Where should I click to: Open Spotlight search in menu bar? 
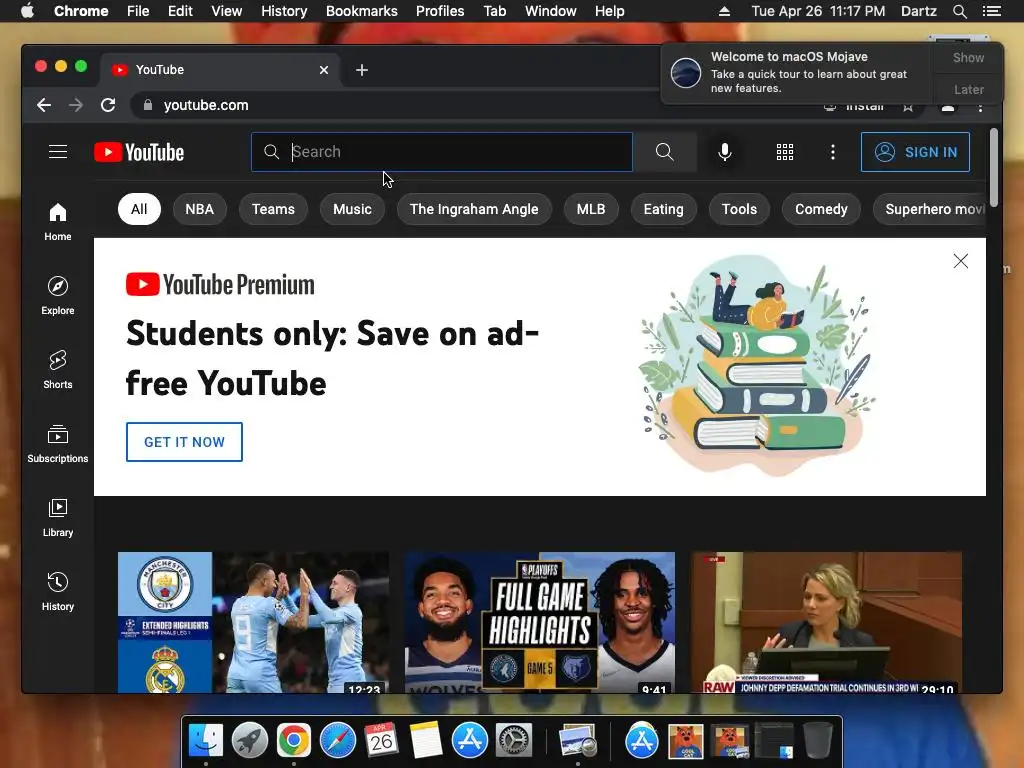tap(959, 11)
